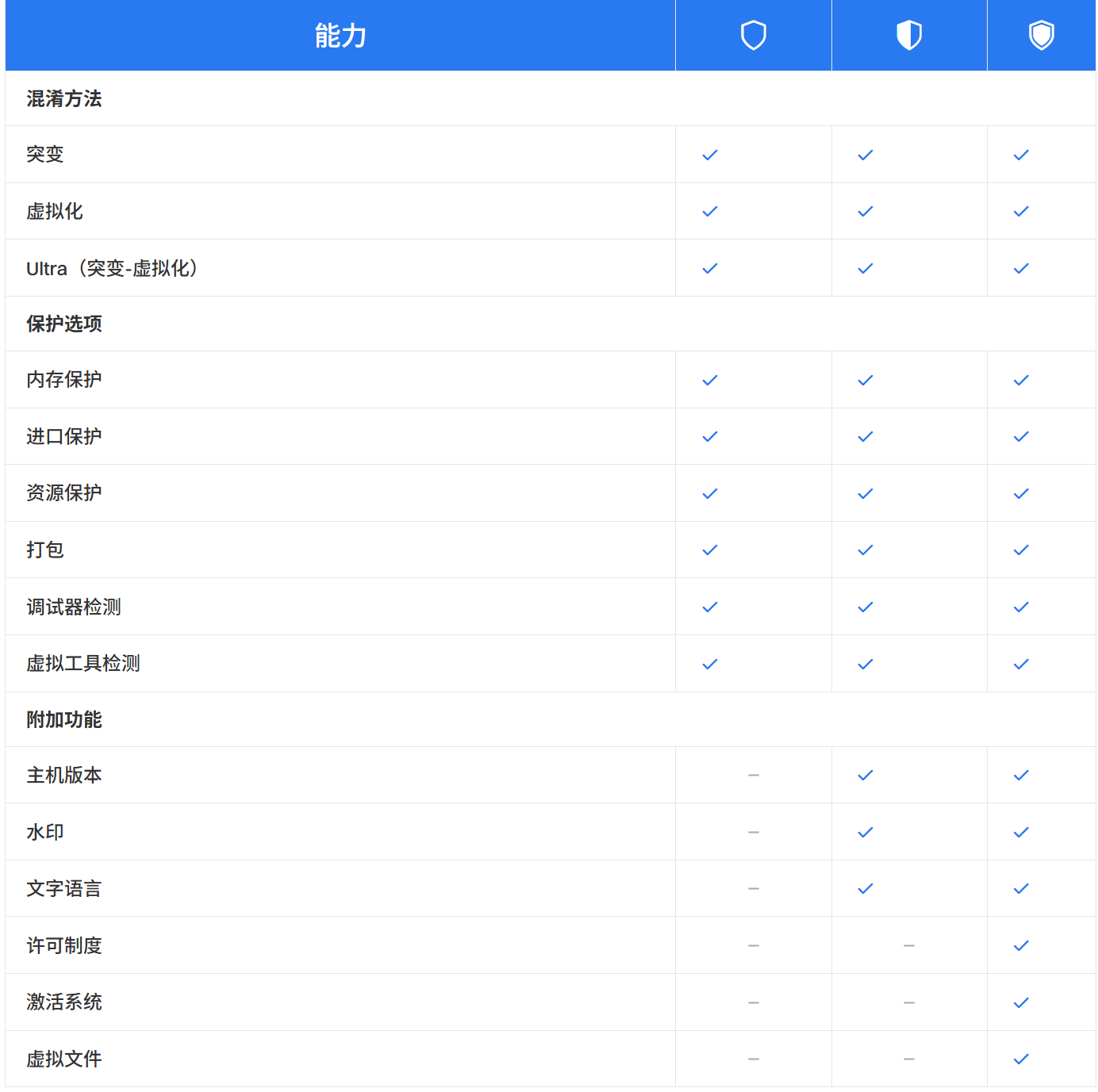Click the 调试器检测 row label
Screen dimensions: 1098x1092
73,607
